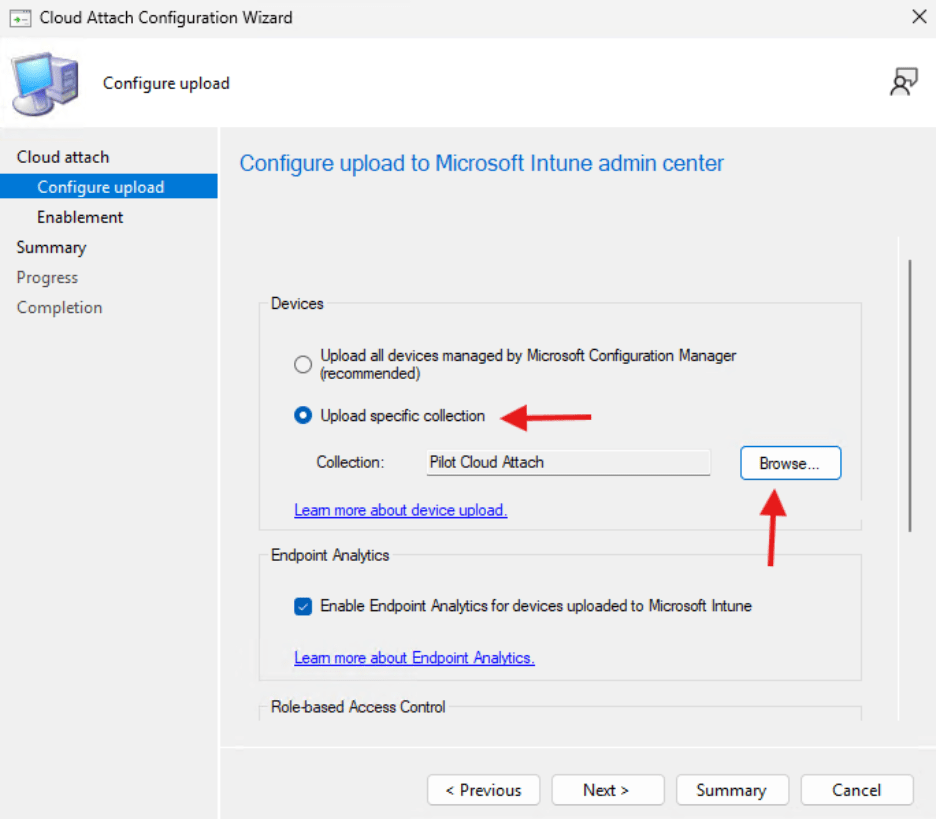
Task: Click the wizard icon in the title bar
Action: click(x=19, y=17)
